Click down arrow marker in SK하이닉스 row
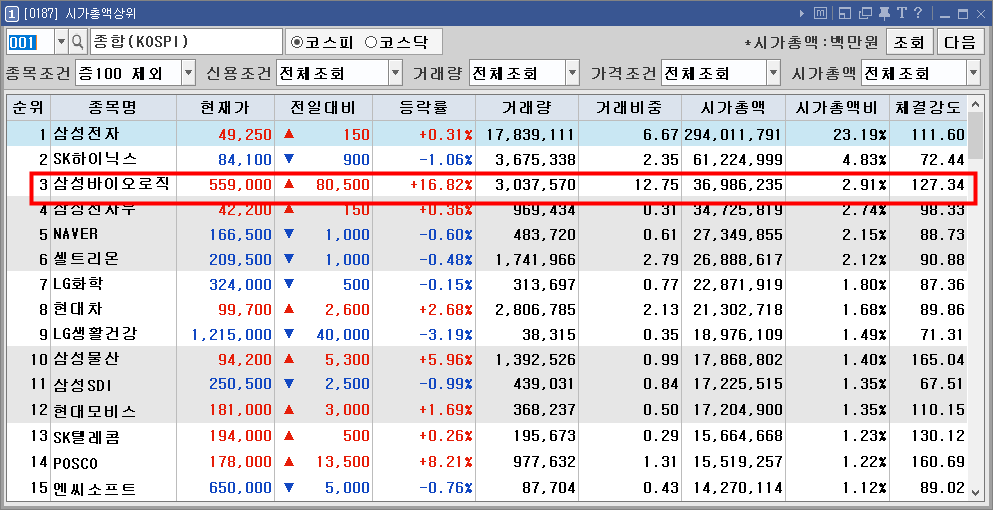 click(289, 159)
